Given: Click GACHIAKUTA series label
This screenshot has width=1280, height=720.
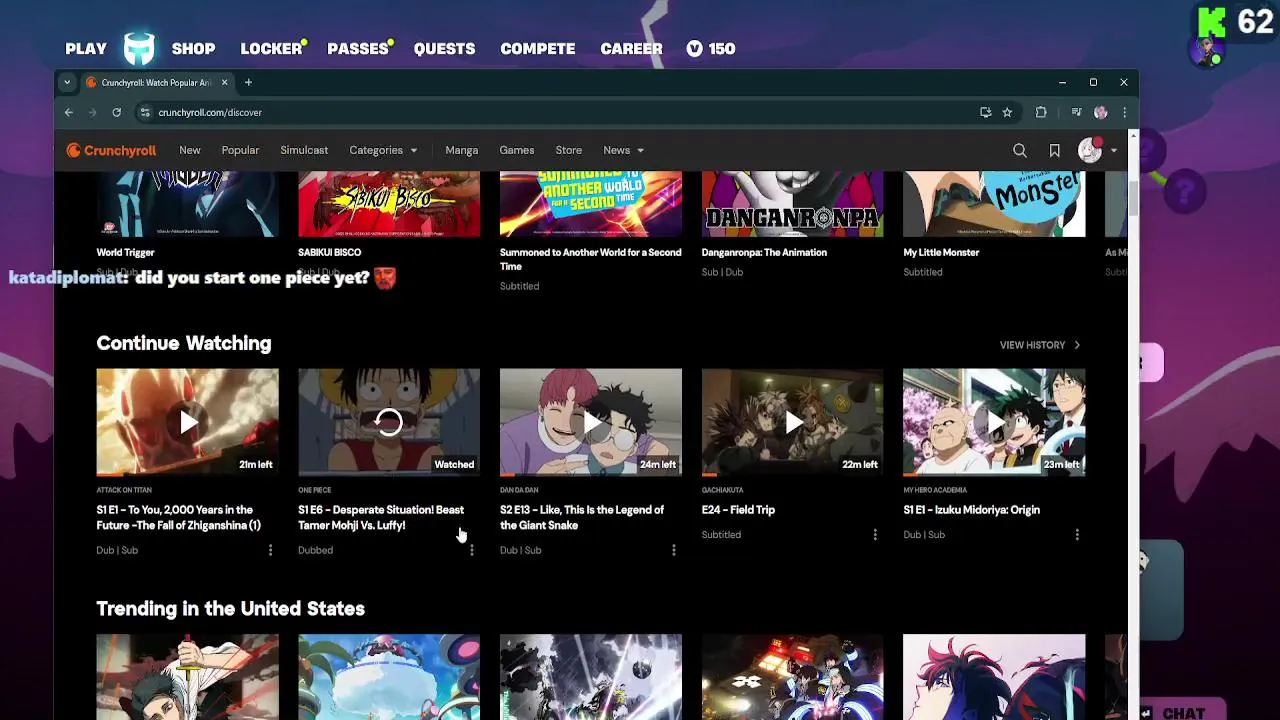Looking at the screenshot, I should click(721, 490).
